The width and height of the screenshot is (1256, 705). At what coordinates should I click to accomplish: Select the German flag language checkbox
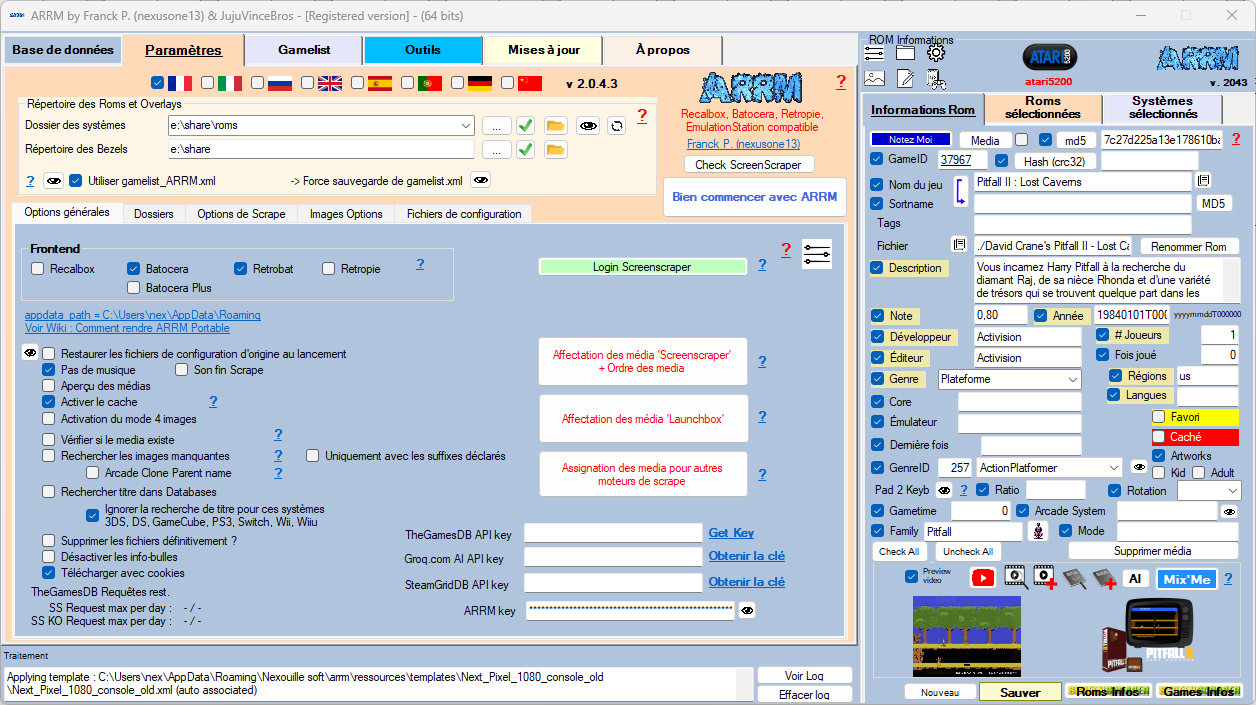457,82
